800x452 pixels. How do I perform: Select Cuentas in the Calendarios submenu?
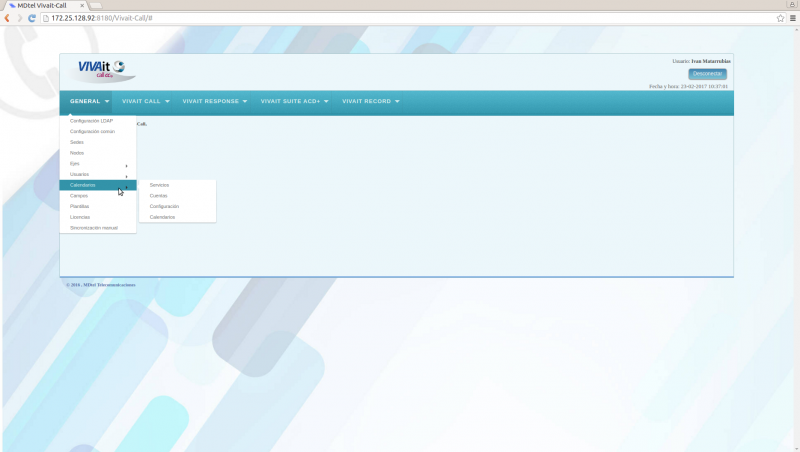[178, 196]
